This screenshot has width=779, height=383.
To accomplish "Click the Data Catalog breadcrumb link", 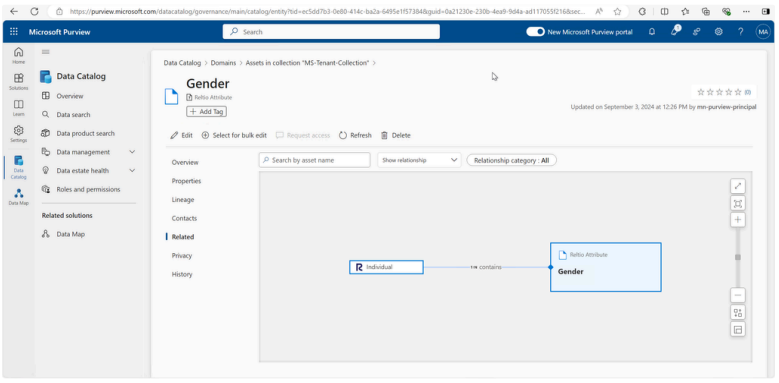I will [x=182, y=63].
